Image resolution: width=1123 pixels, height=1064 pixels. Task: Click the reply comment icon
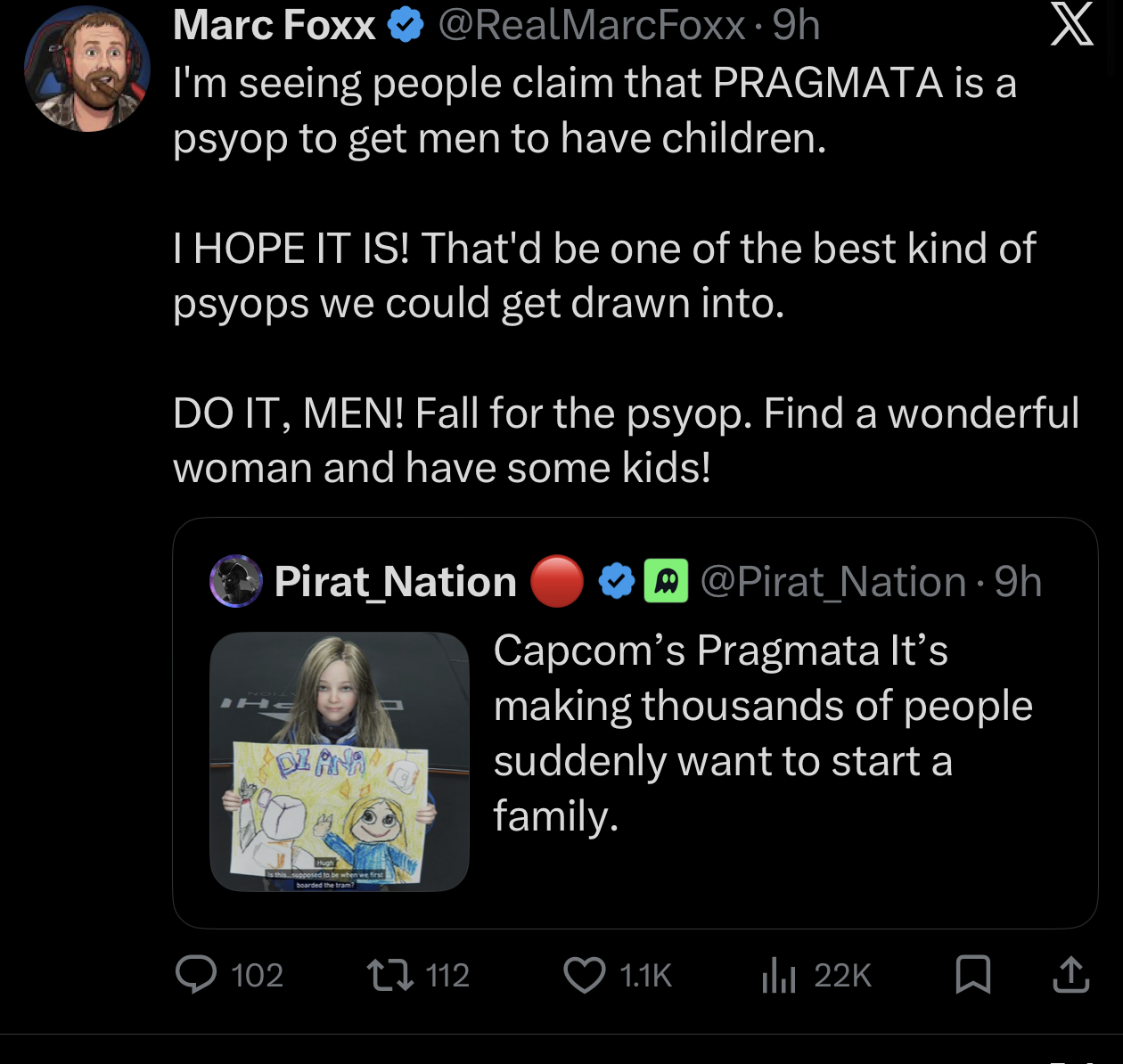coord(196,974)
